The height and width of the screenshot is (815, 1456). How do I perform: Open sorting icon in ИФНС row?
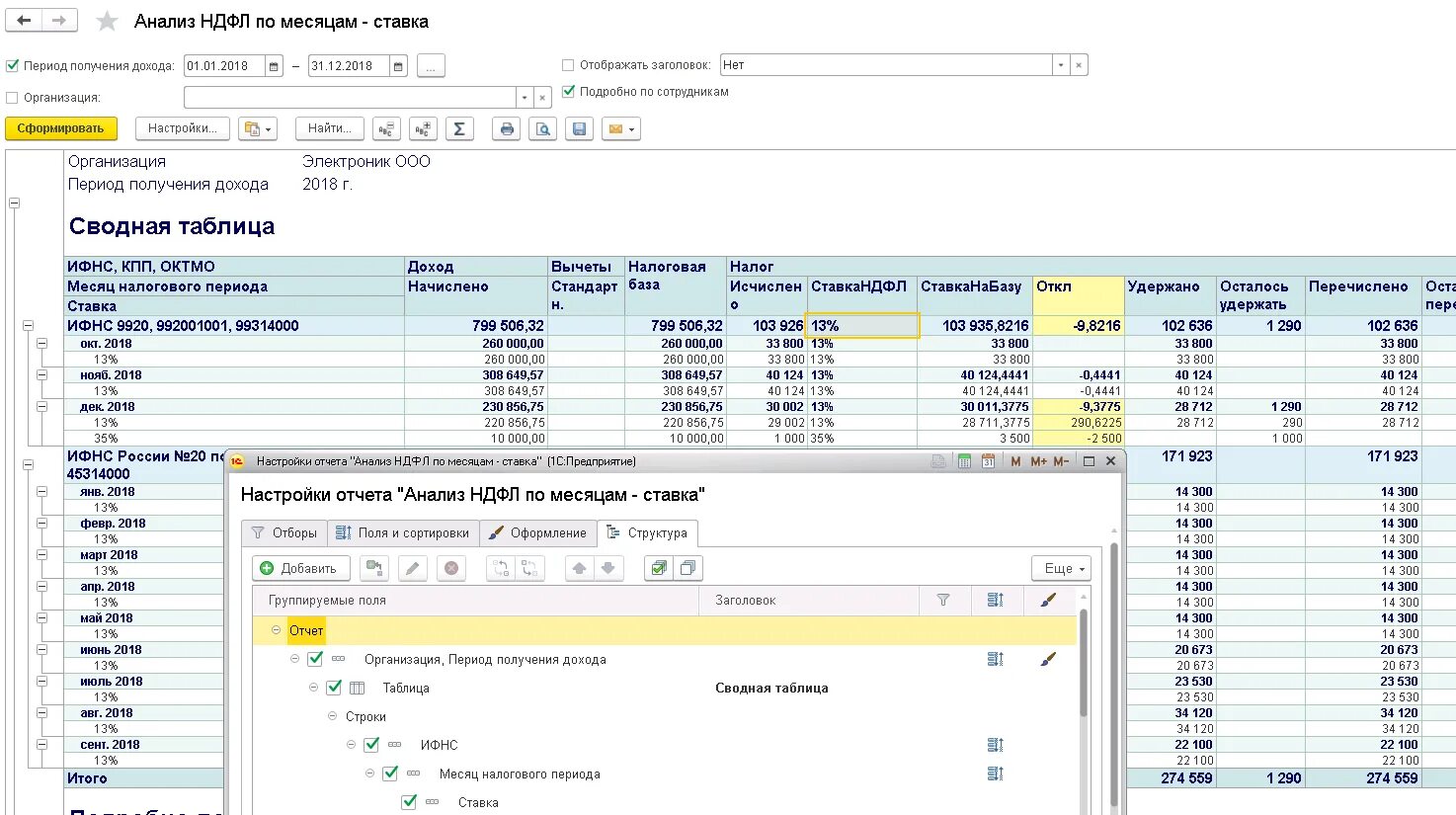click(x=995, y=745)
